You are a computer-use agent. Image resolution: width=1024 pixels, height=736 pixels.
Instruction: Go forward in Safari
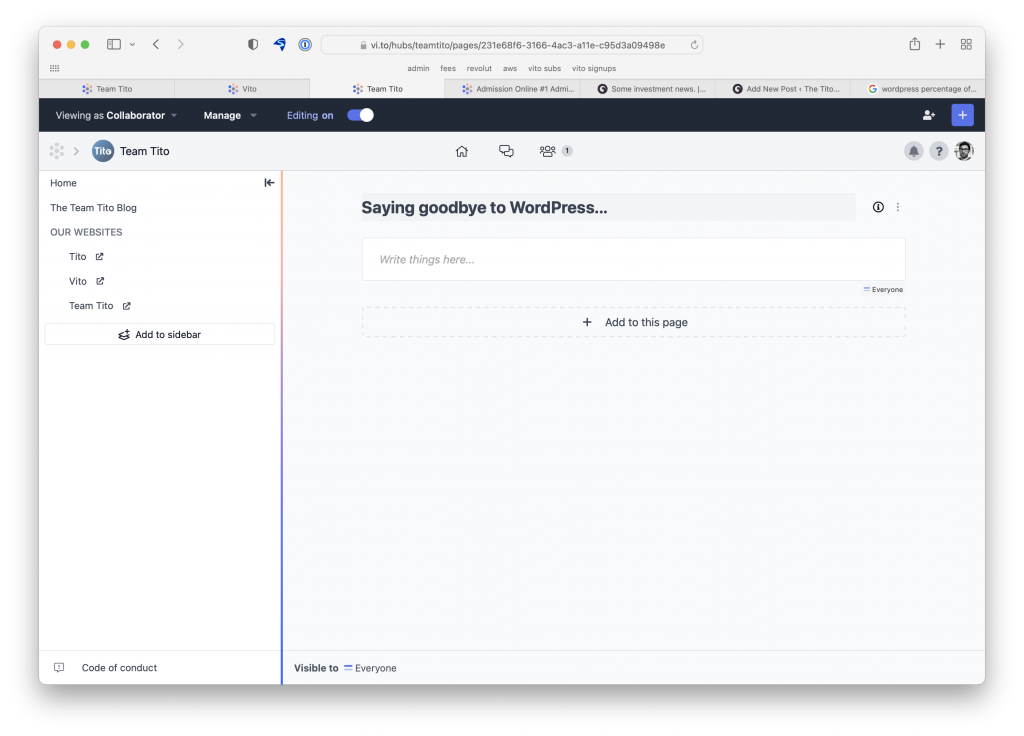(180, 44)
